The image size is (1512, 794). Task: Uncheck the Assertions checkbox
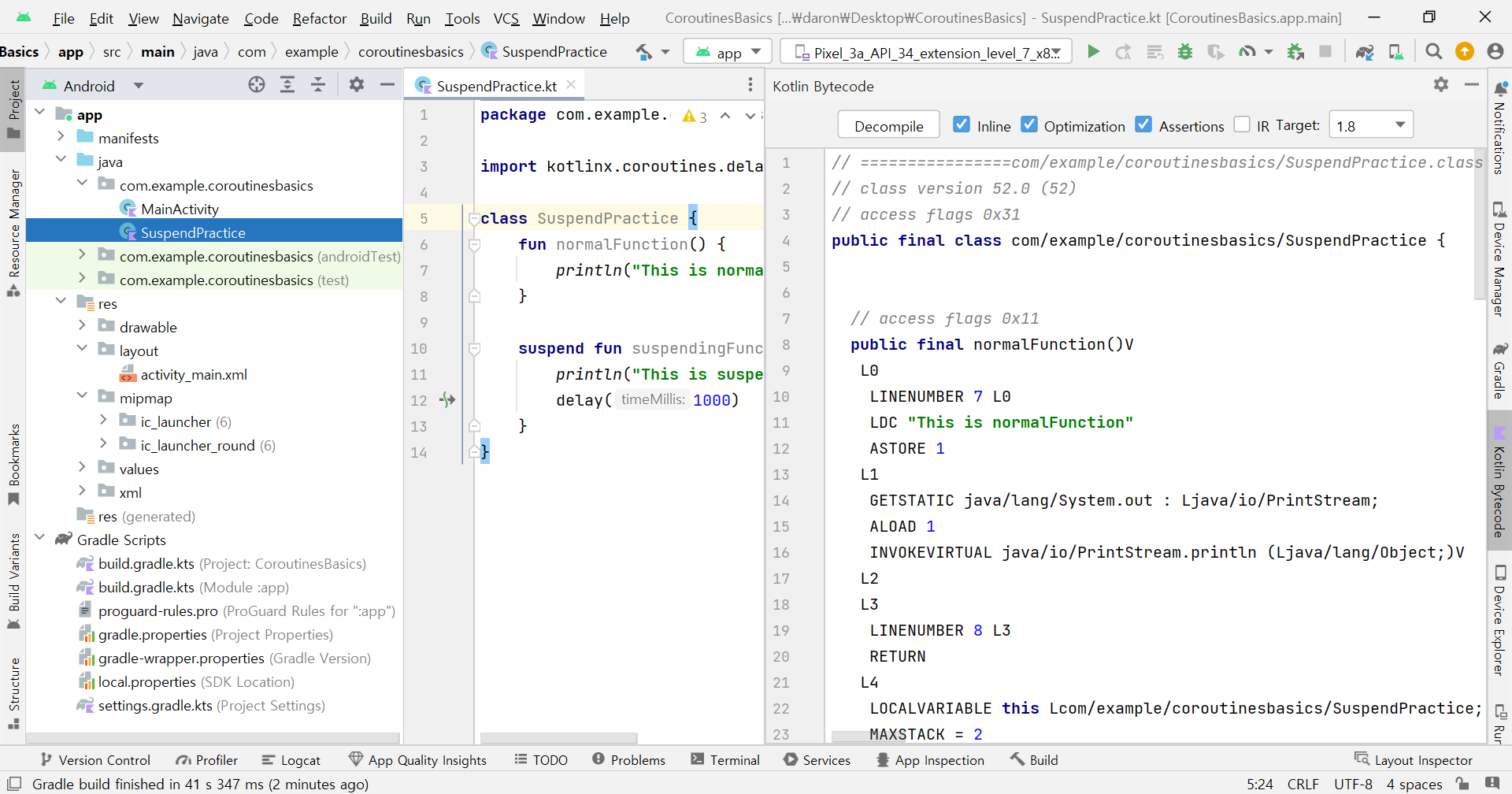click(1143, 124)
